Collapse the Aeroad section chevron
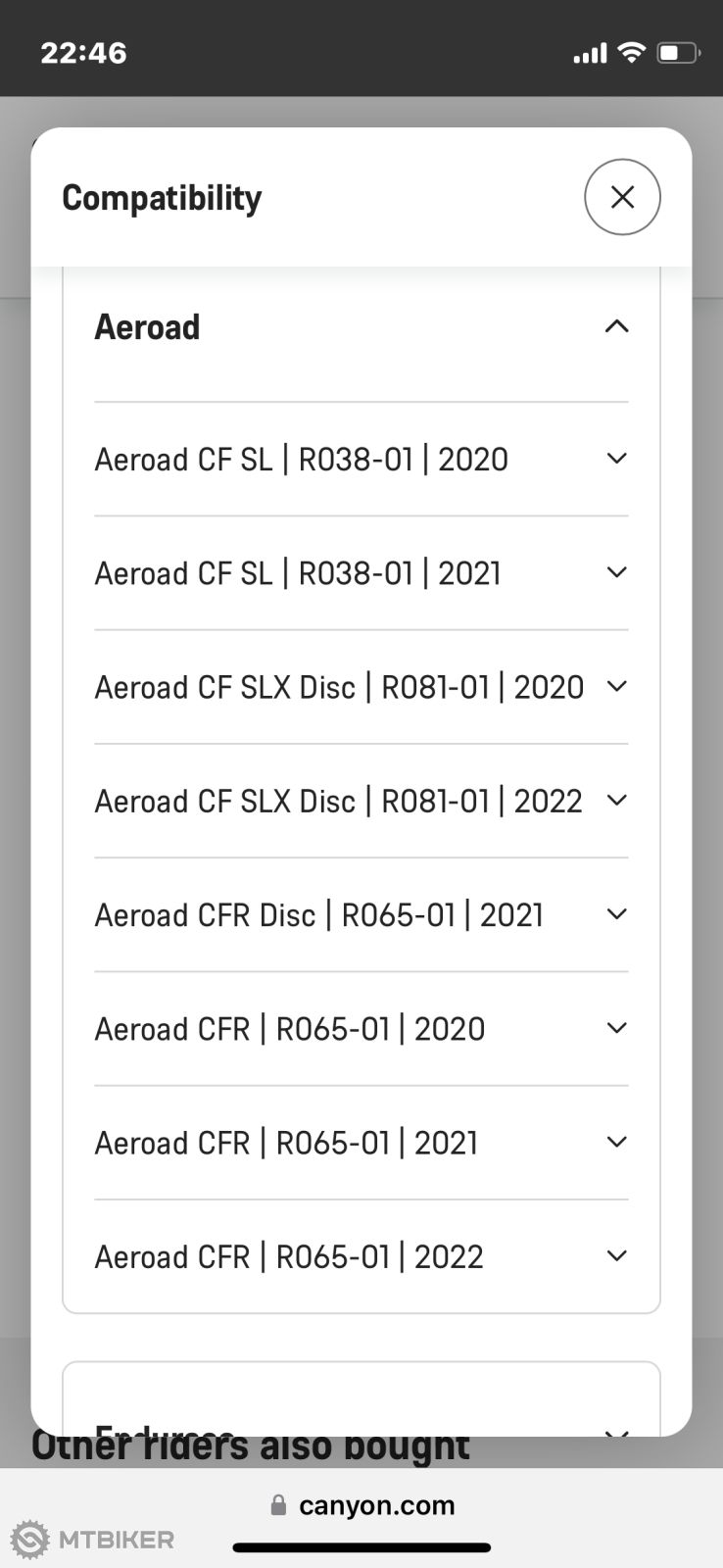This screenshot has height=1568, width=723. coord(616,326)
